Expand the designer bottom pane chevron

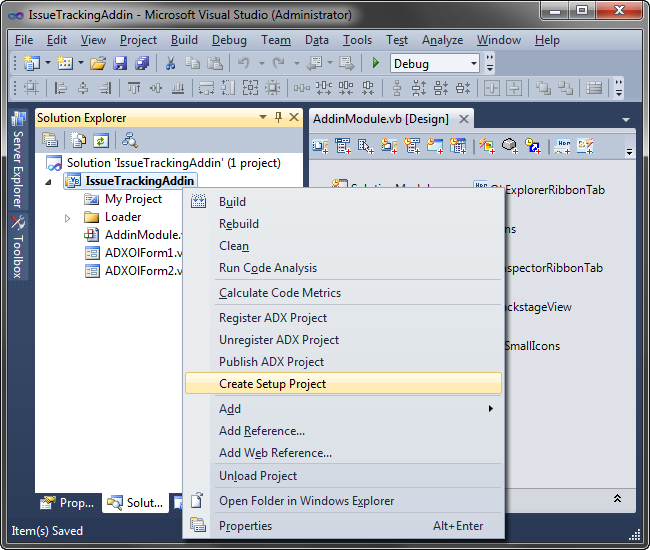click(617, 498)
